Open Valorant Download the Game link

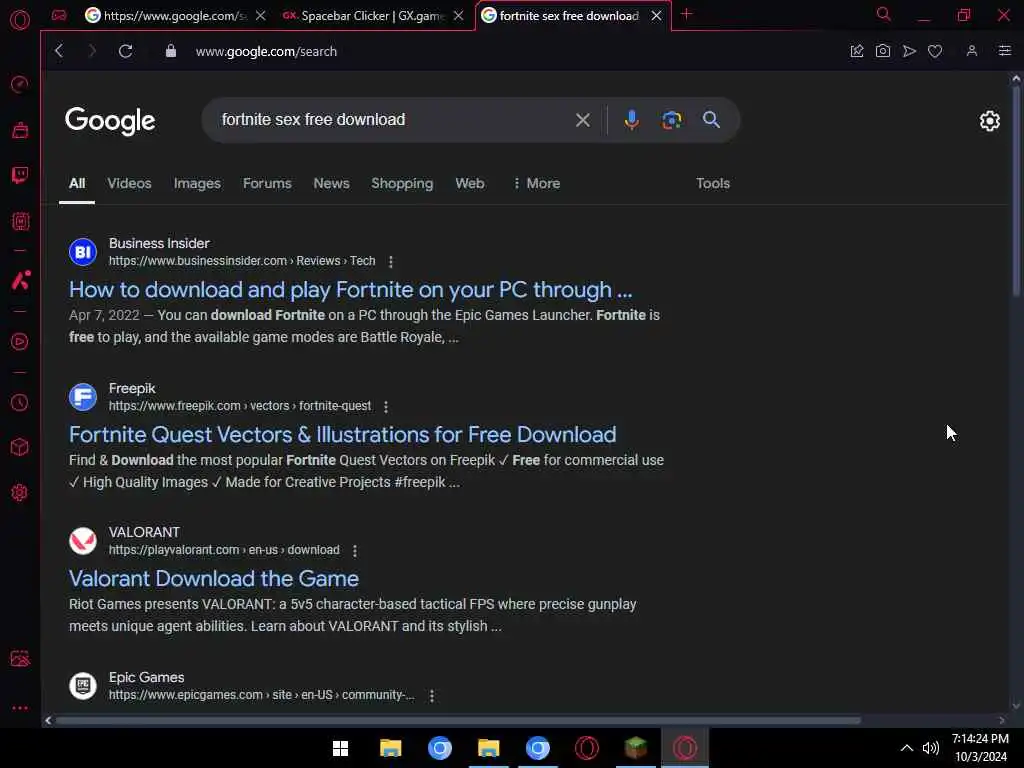point(214,579)
